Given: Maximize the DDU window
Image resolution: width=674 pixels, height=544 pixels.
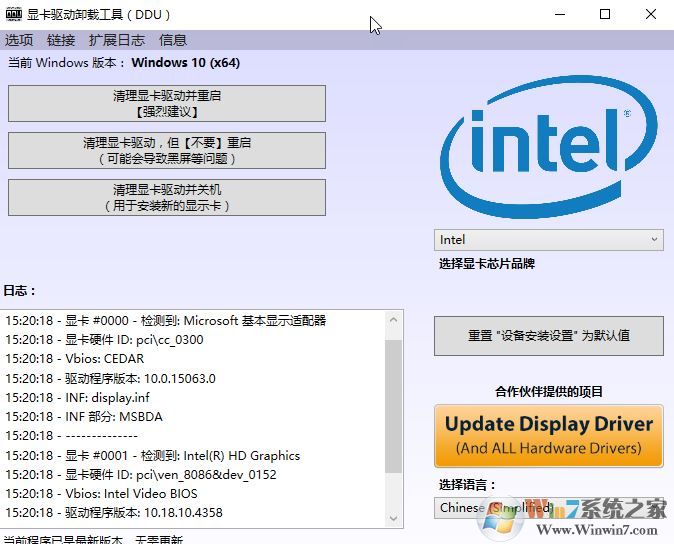Looking at the screenshot, I should click(x=605, y=14).
